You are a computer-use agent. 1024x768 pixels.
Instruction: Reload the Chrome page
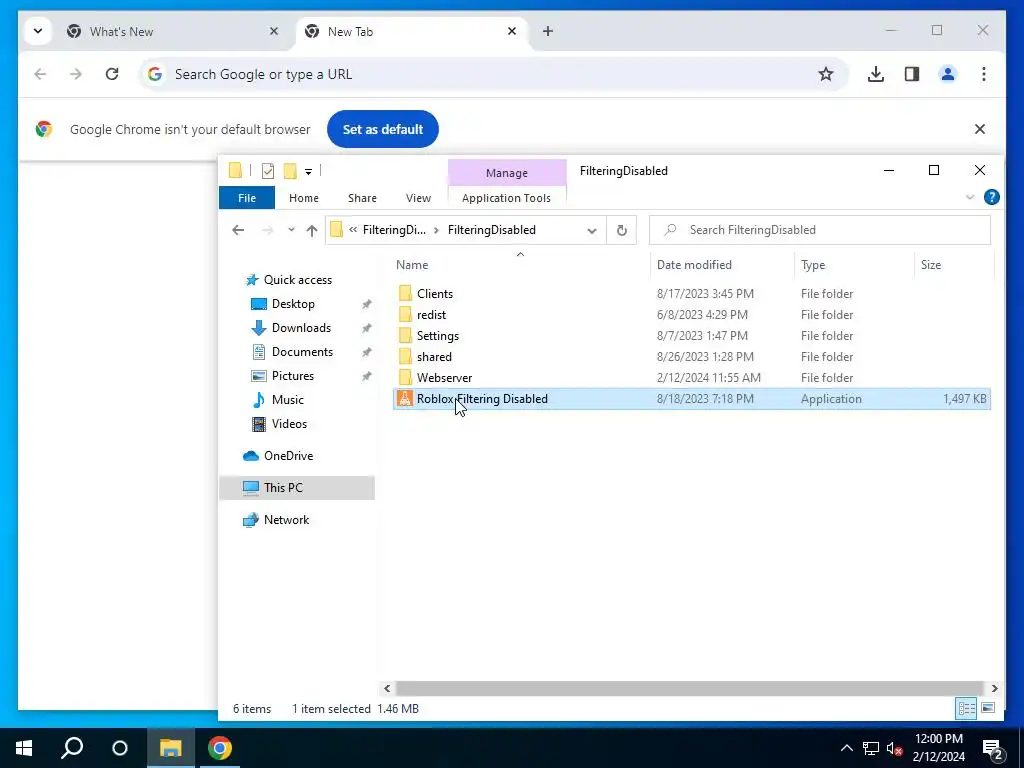coord(112,74)
